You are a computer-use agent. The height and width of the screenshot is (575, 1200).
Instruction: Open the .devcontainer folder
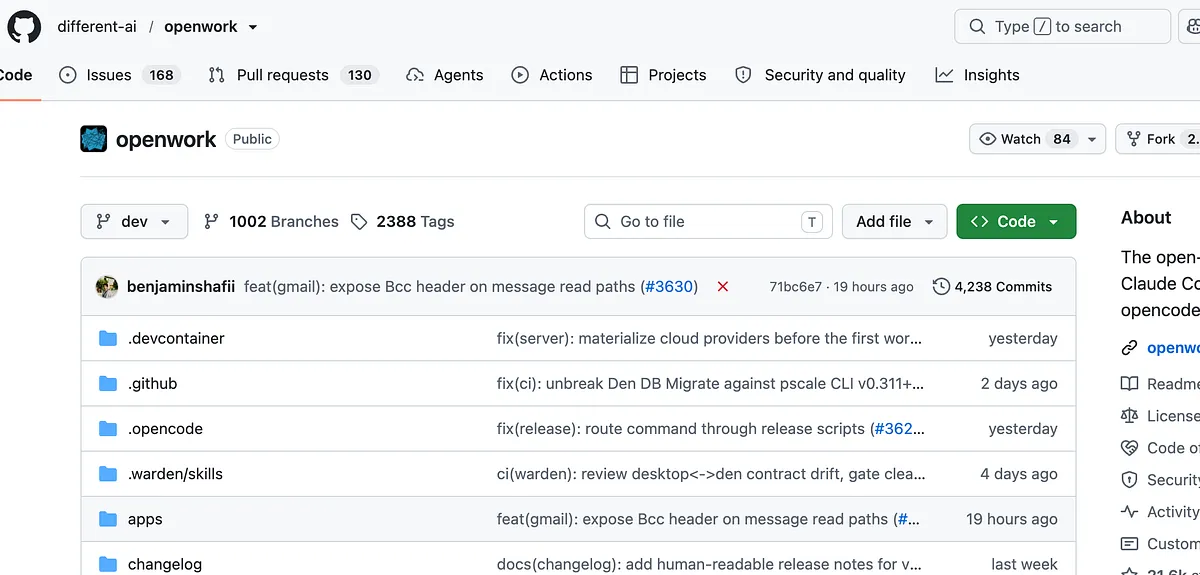(176, 338)
